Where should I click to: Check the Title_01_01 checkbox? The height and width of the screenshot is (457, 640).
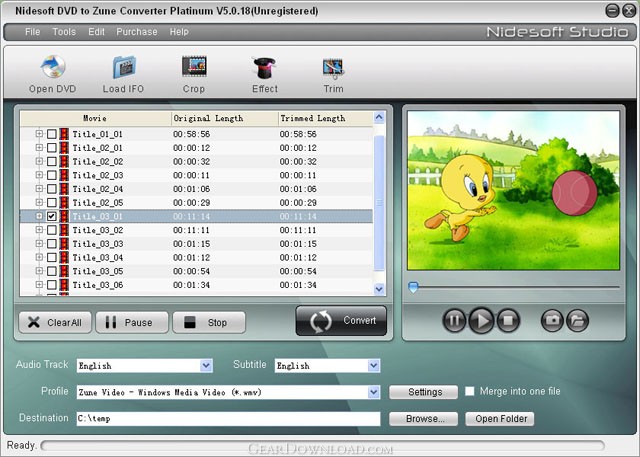(51, 134)
